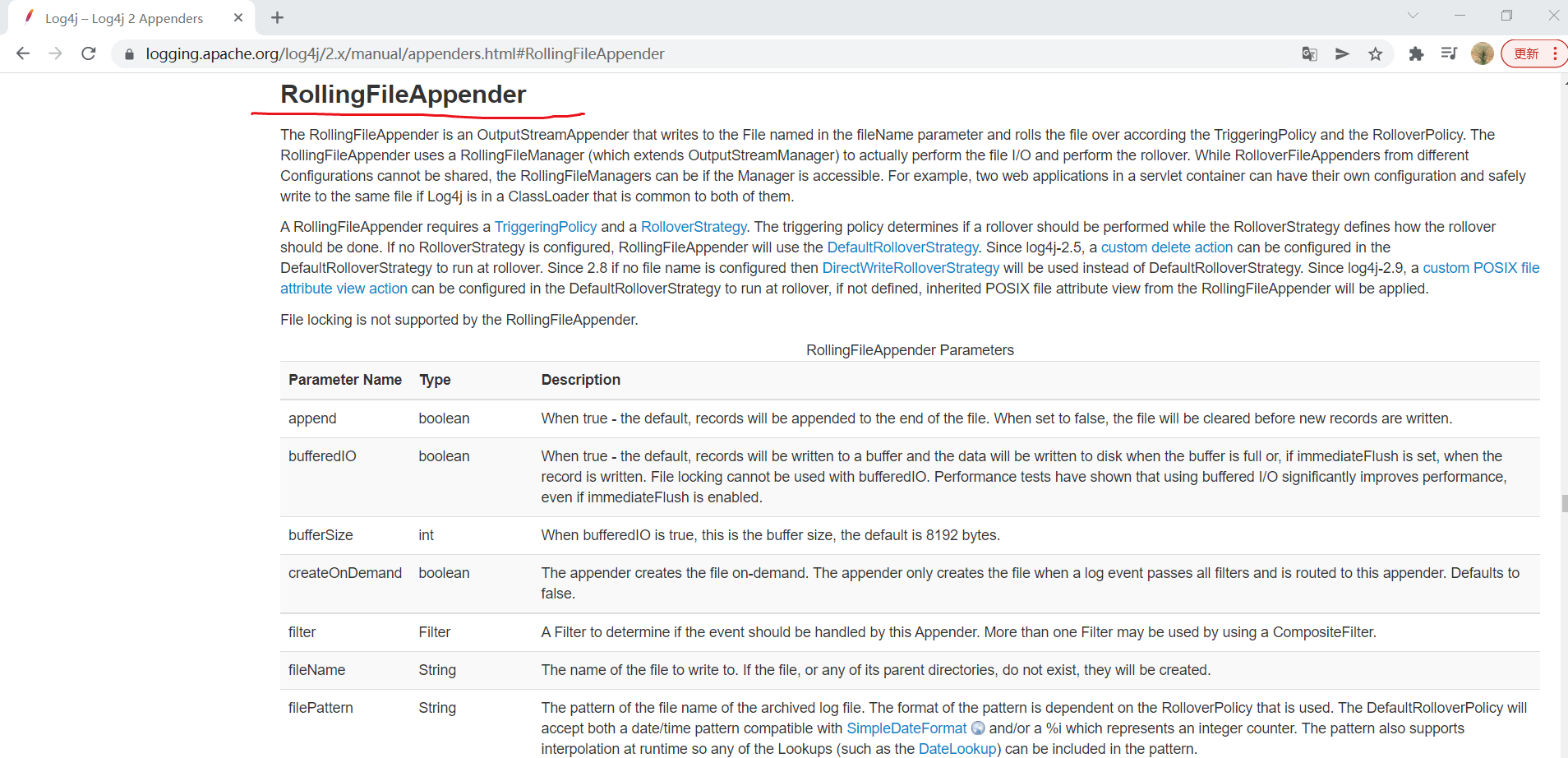The height and width of the screenshot is (758, 1568).
Task: Open the translate page icon
Action: [x=1310, y=54]
